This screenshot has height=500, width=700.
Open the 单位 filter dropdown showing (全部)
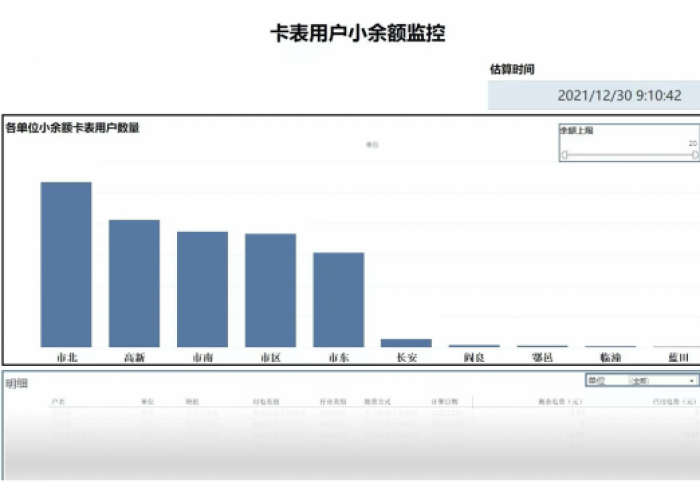coord(663,381)
